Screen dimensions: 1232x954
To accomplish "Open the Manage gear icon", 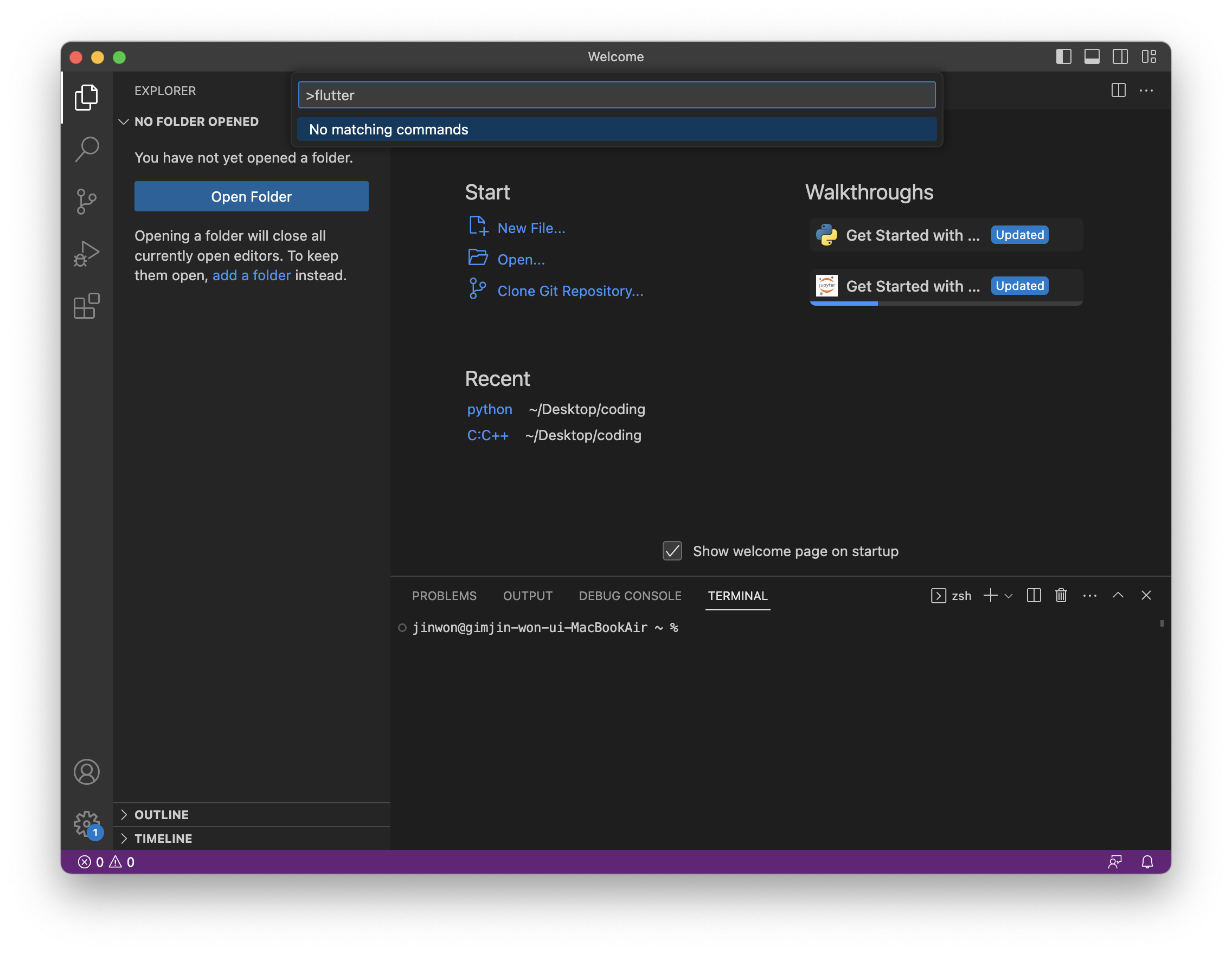I will (x=86, y=824).
